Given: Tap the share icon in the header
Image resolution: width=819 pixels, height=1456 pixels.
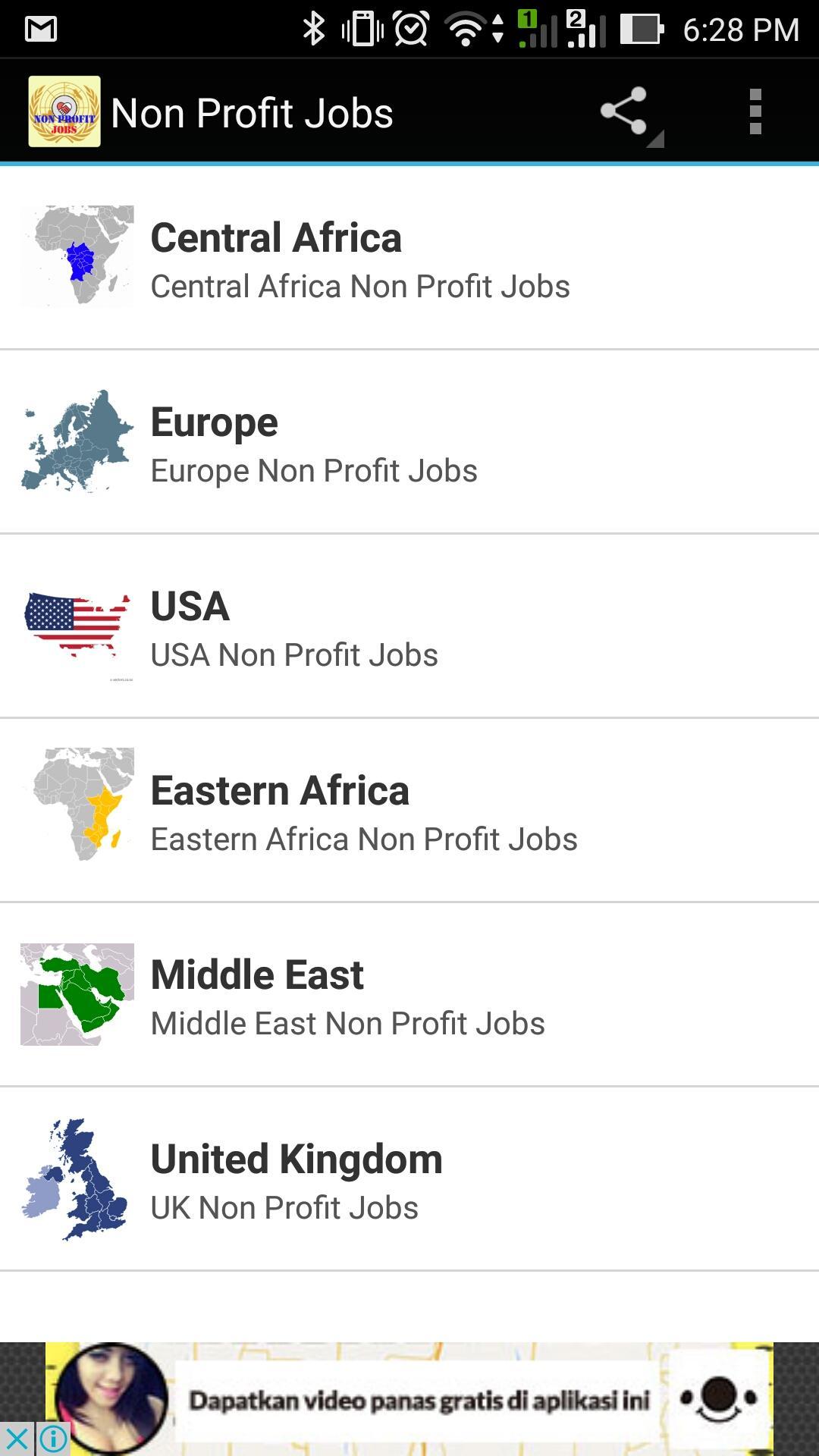Looking at the screenshot, I should [x=624, y=112].
